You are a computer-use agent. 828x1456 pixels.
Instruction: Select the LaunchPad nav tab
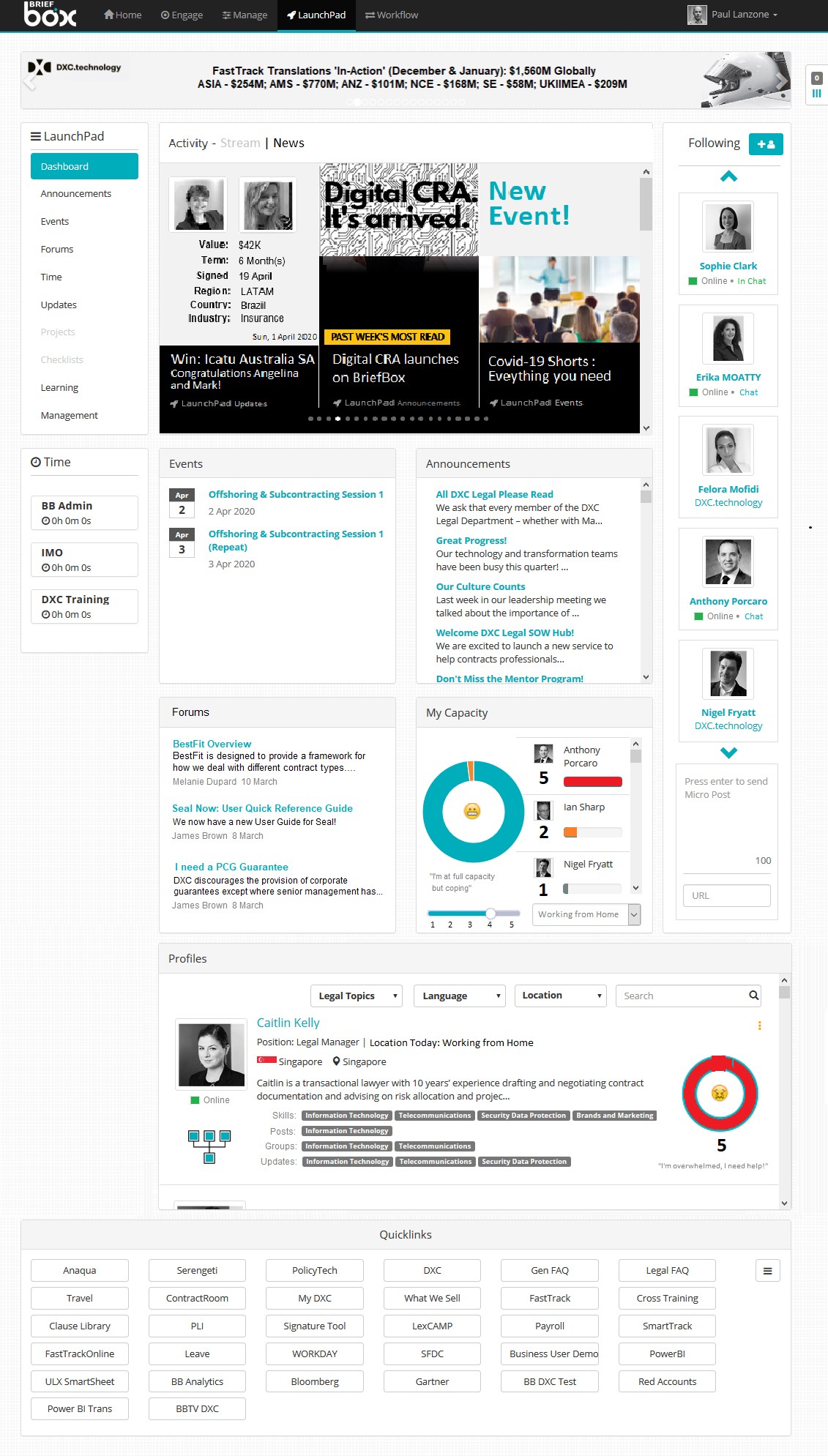[316, 15]
